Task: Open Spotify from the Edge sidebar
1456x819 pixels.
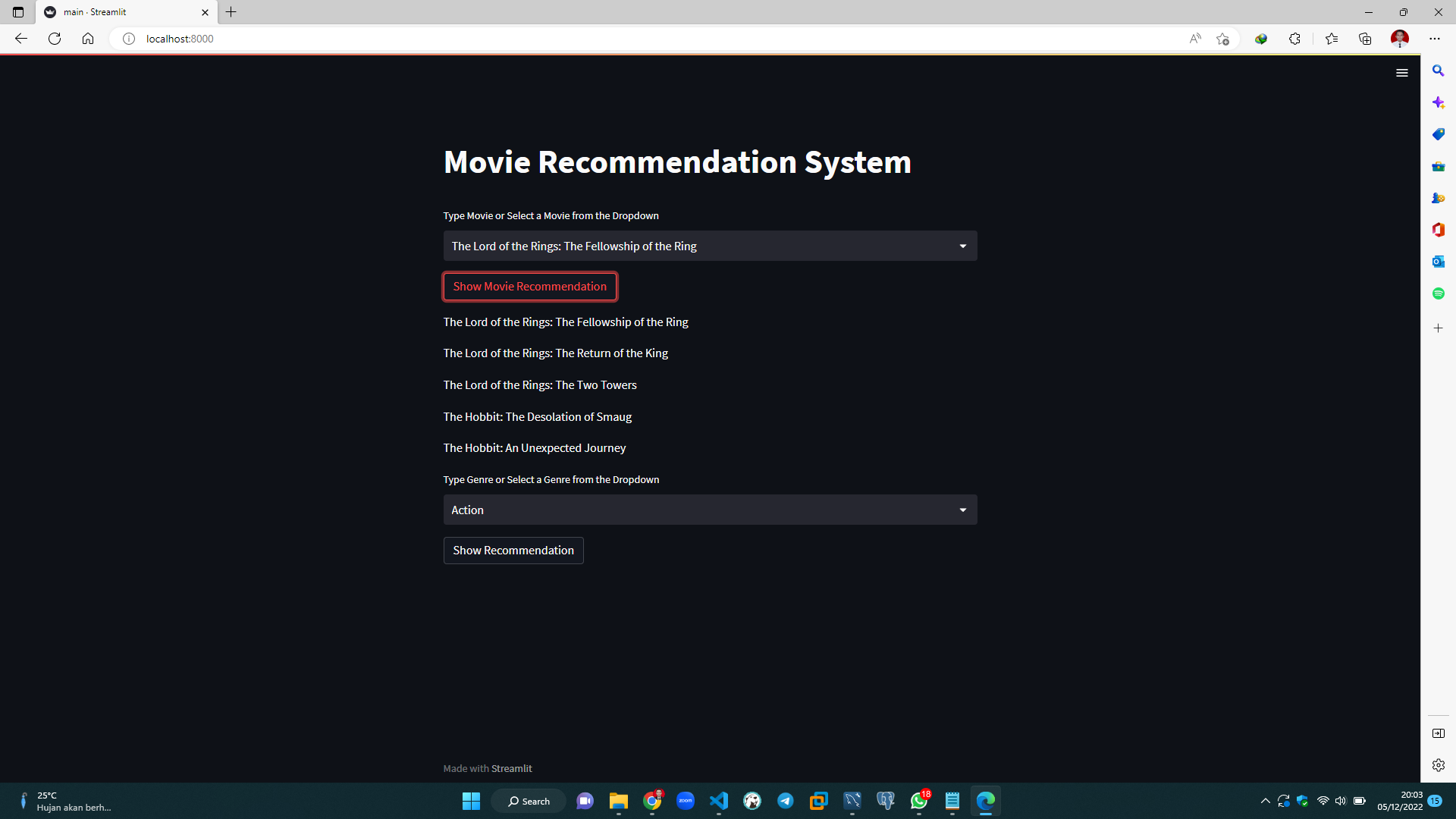Action: 1438,293
